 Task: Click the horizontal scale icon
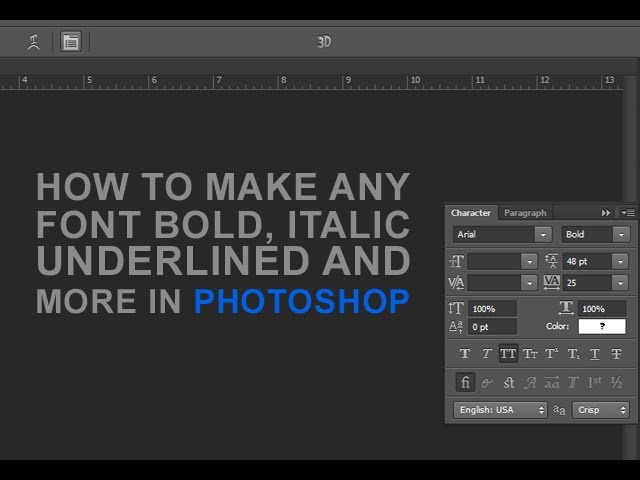566,308
